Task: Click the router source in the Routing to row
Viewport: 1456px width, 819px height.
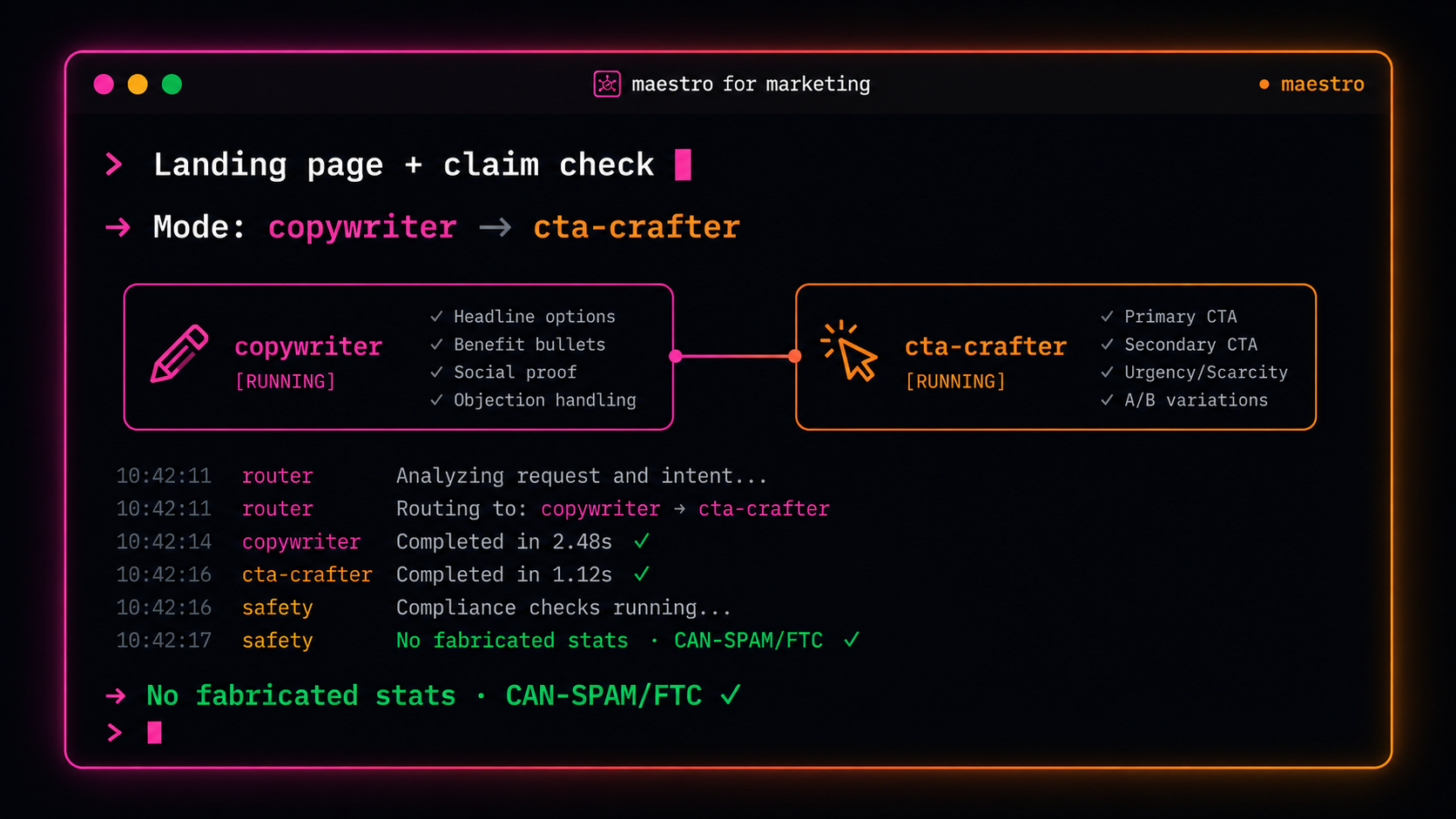Action: click(278, 509)
